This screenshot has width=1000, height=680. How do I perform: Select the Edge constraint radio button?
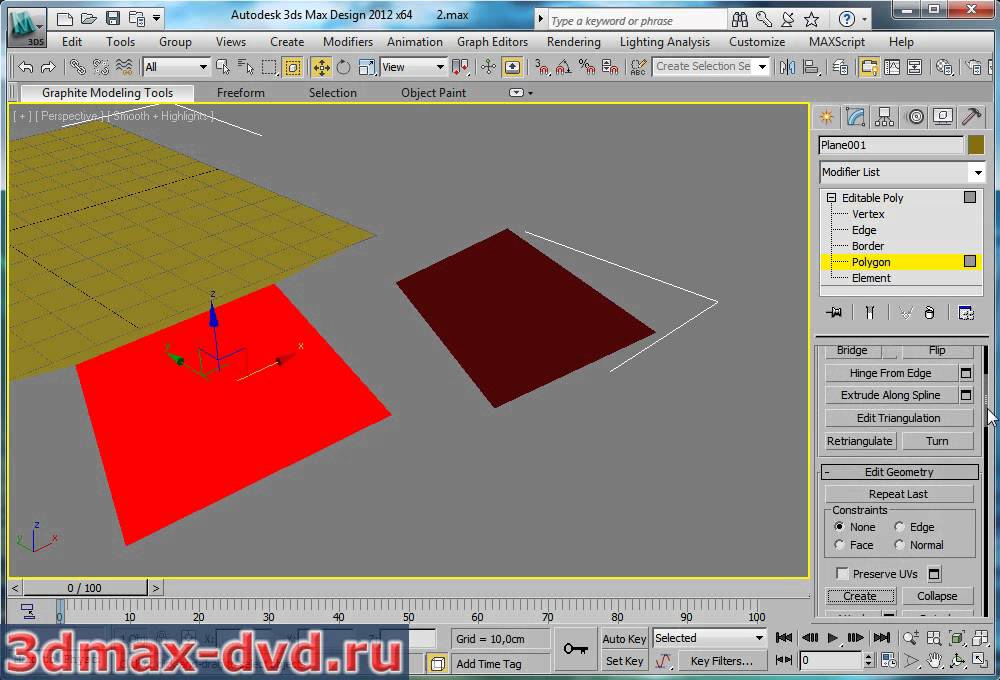pos(899,526)
